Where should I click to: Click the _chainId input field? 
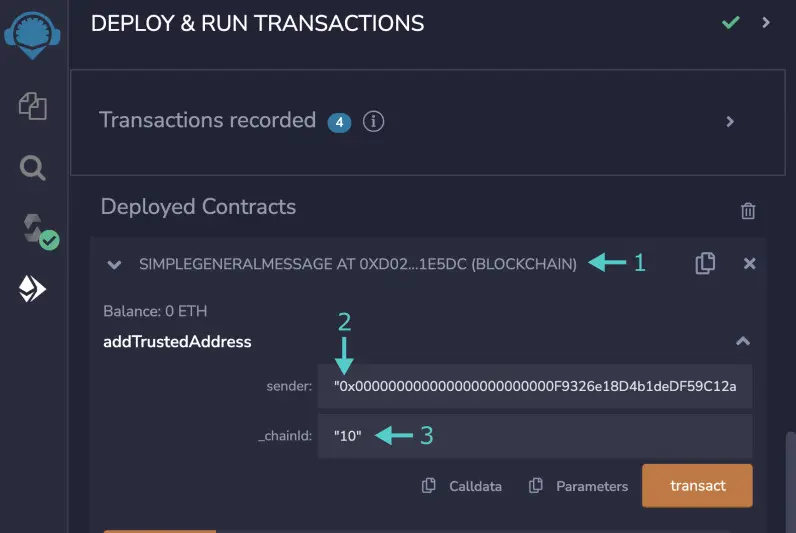[x=535, y=436]
